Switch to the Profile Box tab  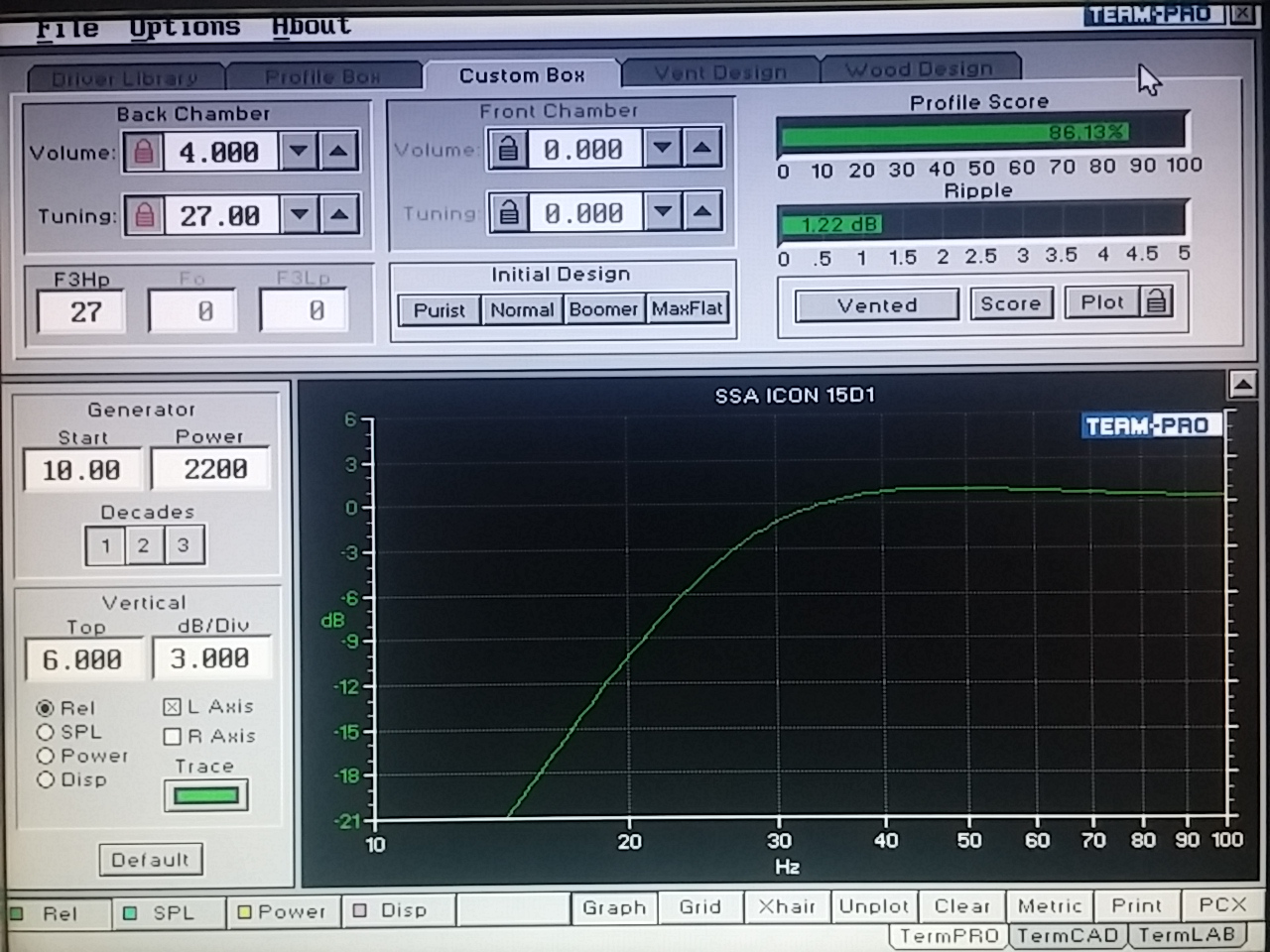point(322,76)
